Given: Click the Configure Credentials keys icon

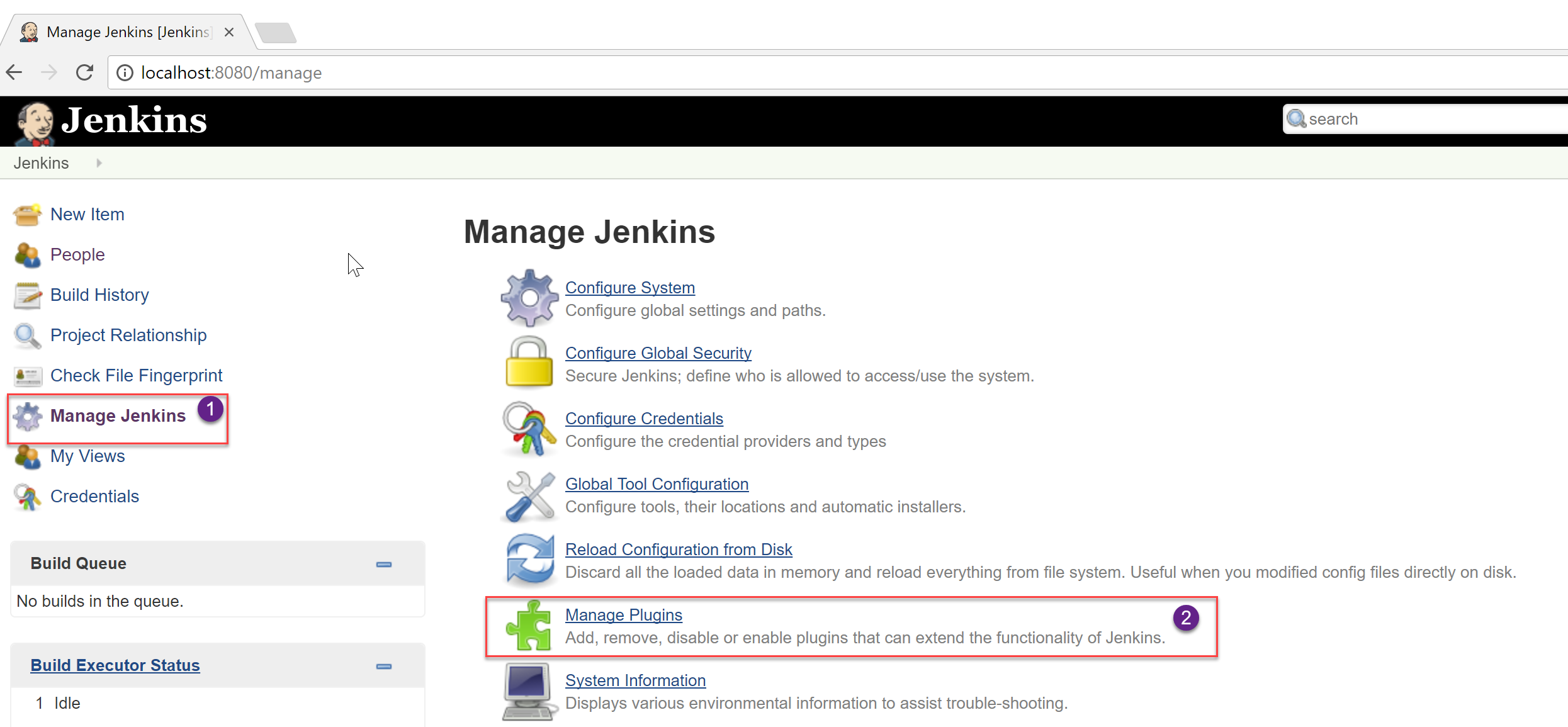Looking at the screenshot, I should coord(529,429).
